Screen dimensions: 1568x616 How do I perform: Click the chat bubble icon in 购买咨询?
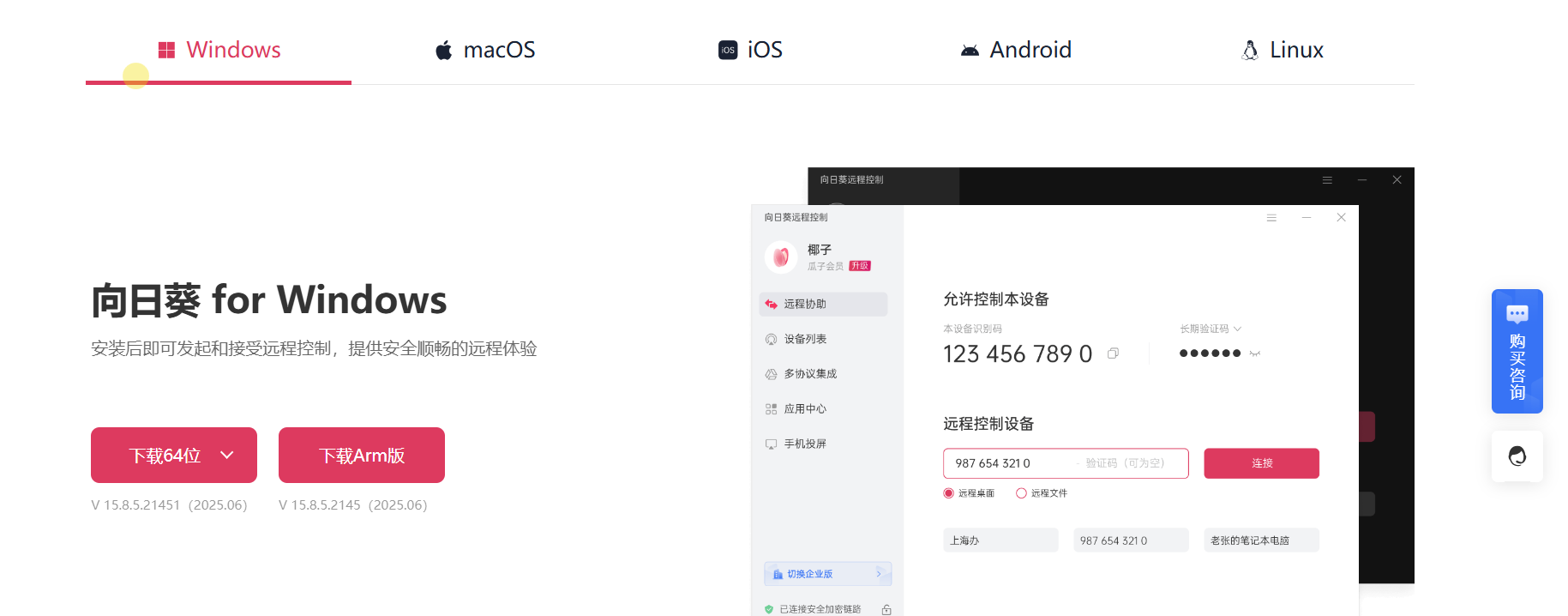point(1517,314)
